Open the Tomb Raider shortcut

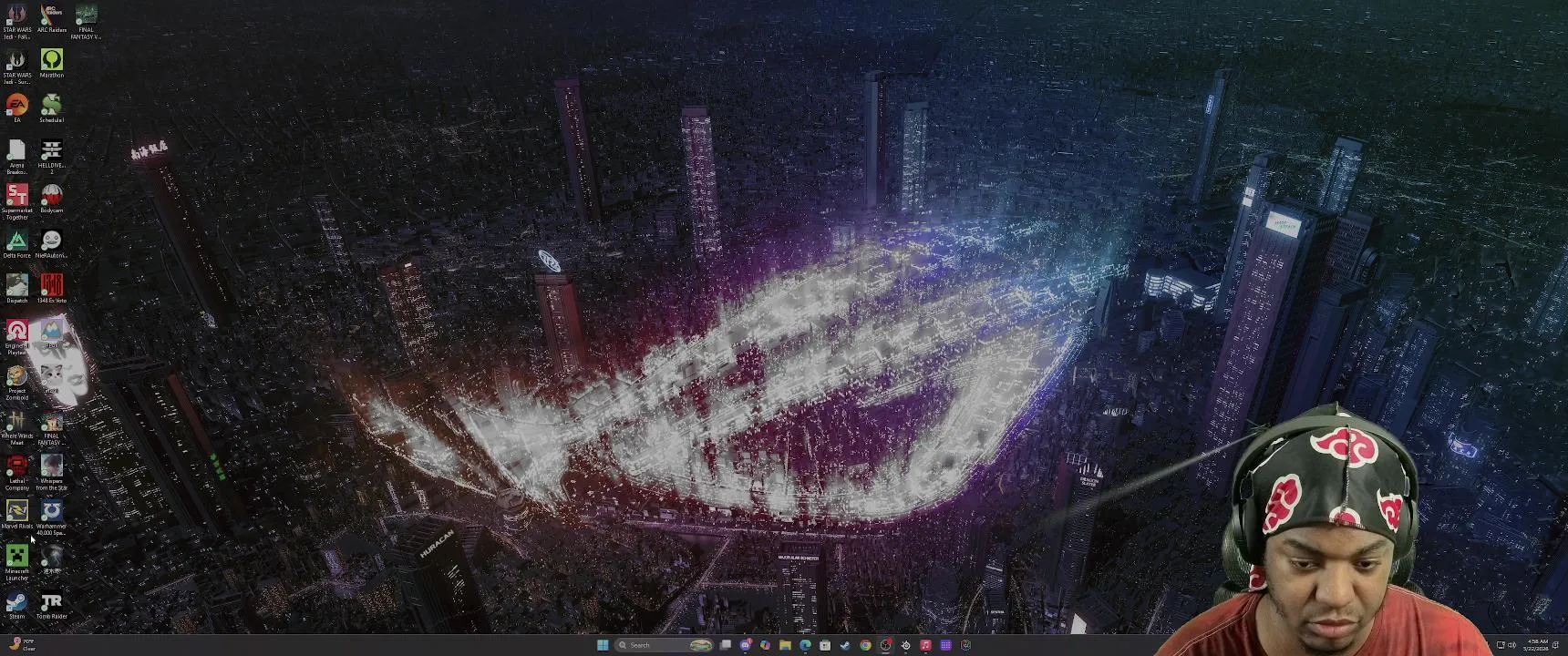51,606
